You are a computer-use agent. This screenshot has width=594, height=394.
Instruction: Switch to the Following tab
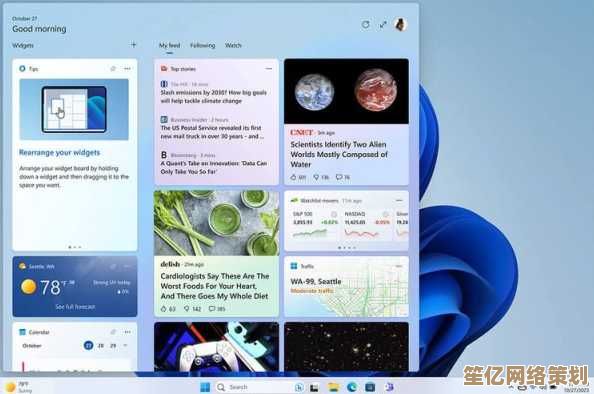[202, 45]
